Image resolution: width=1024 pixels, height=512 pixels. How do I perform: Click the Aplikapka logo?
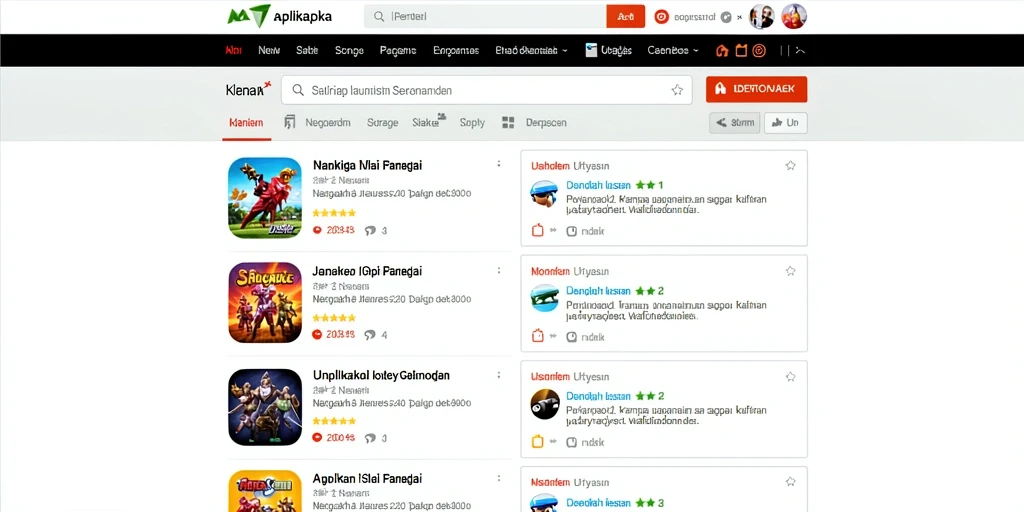click(280, 16)
